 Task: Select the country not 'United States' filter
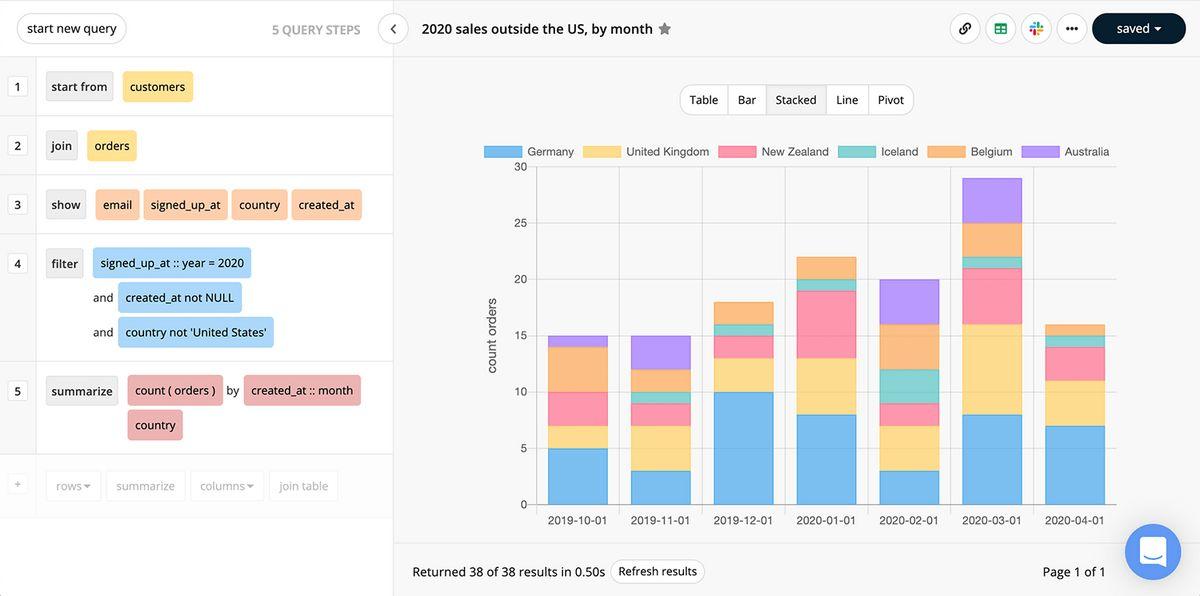point(196,332)
